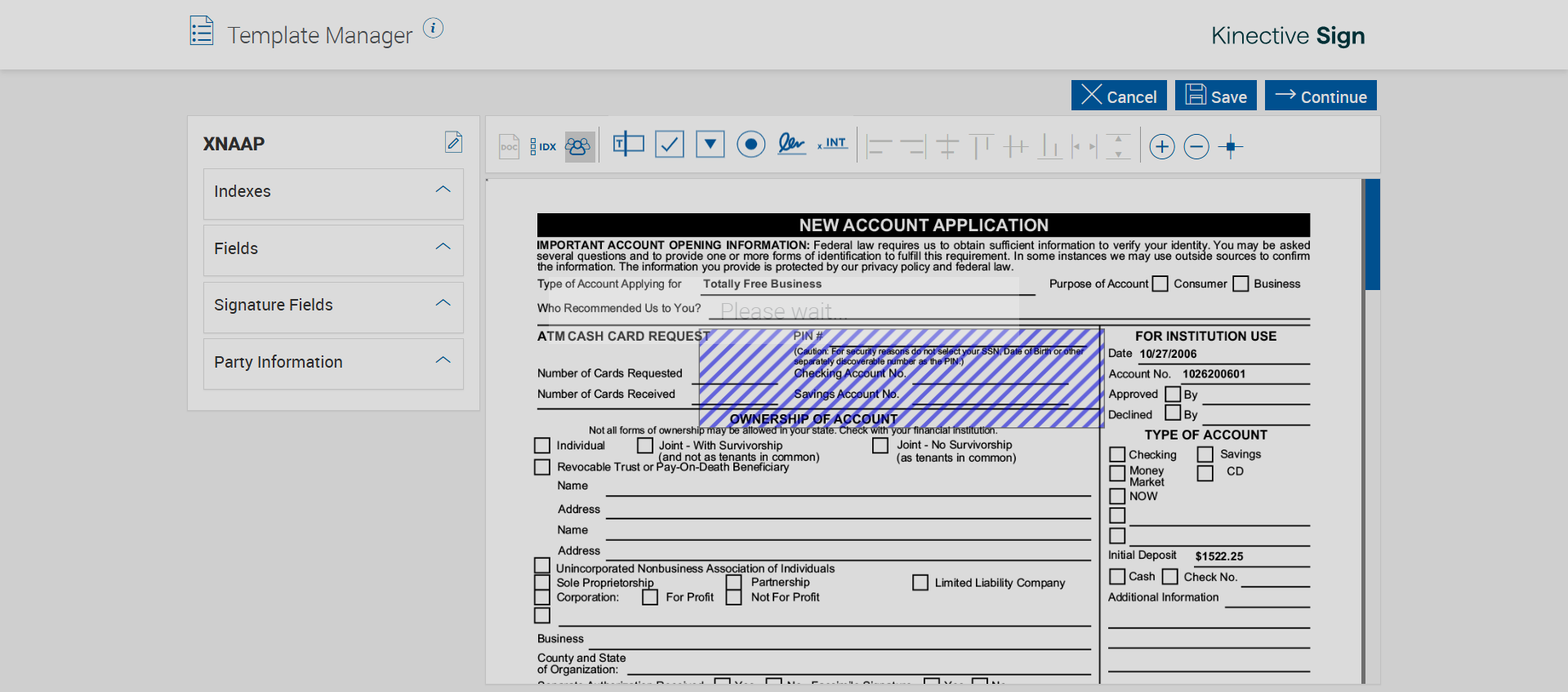This screenshot has width=1568, height=692.
Task: Choose the radio button field tool
Action: tap(751, 145)
